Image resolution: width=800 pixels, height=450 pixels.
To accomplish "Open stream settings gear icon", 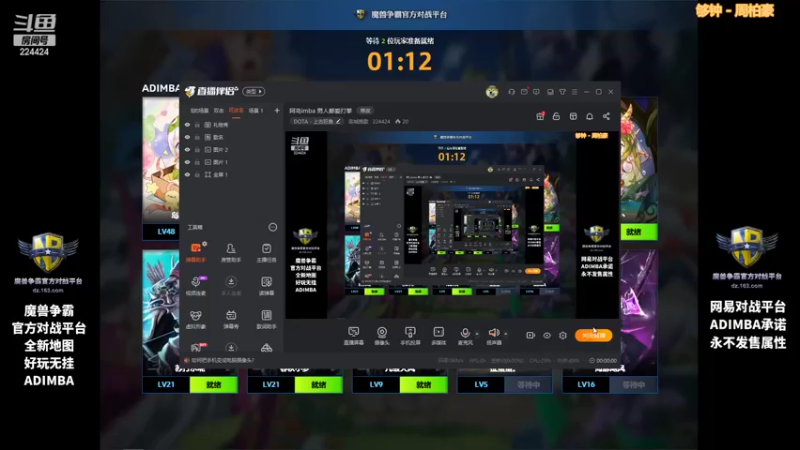I will [x=563, y=335].
